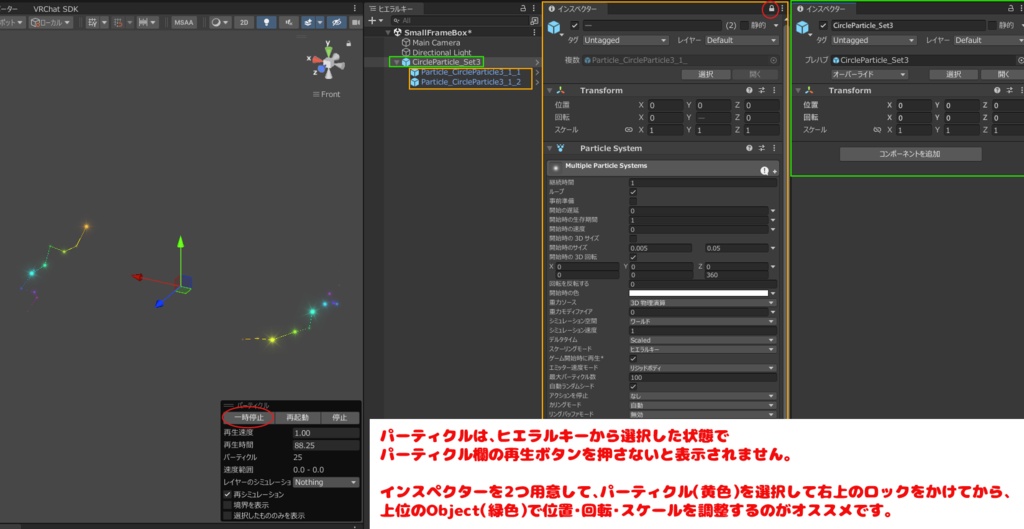Click the Stop particle button
Screen dimensions: 1024x529
tap(340, 417)
